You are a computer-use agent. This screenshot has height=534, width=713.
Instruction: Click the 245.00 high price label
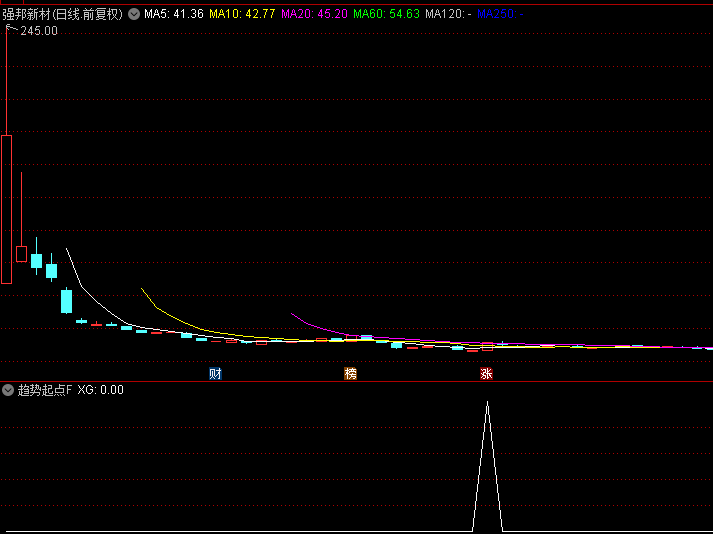(39, 31)
